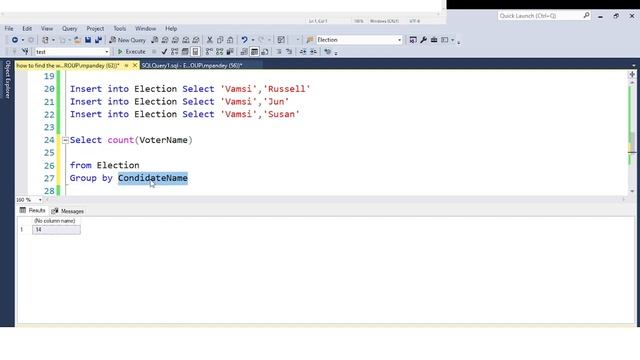Uncomment the selected lines icon
This screenshot has width=640, height=360.
click(x=289, y=52)
